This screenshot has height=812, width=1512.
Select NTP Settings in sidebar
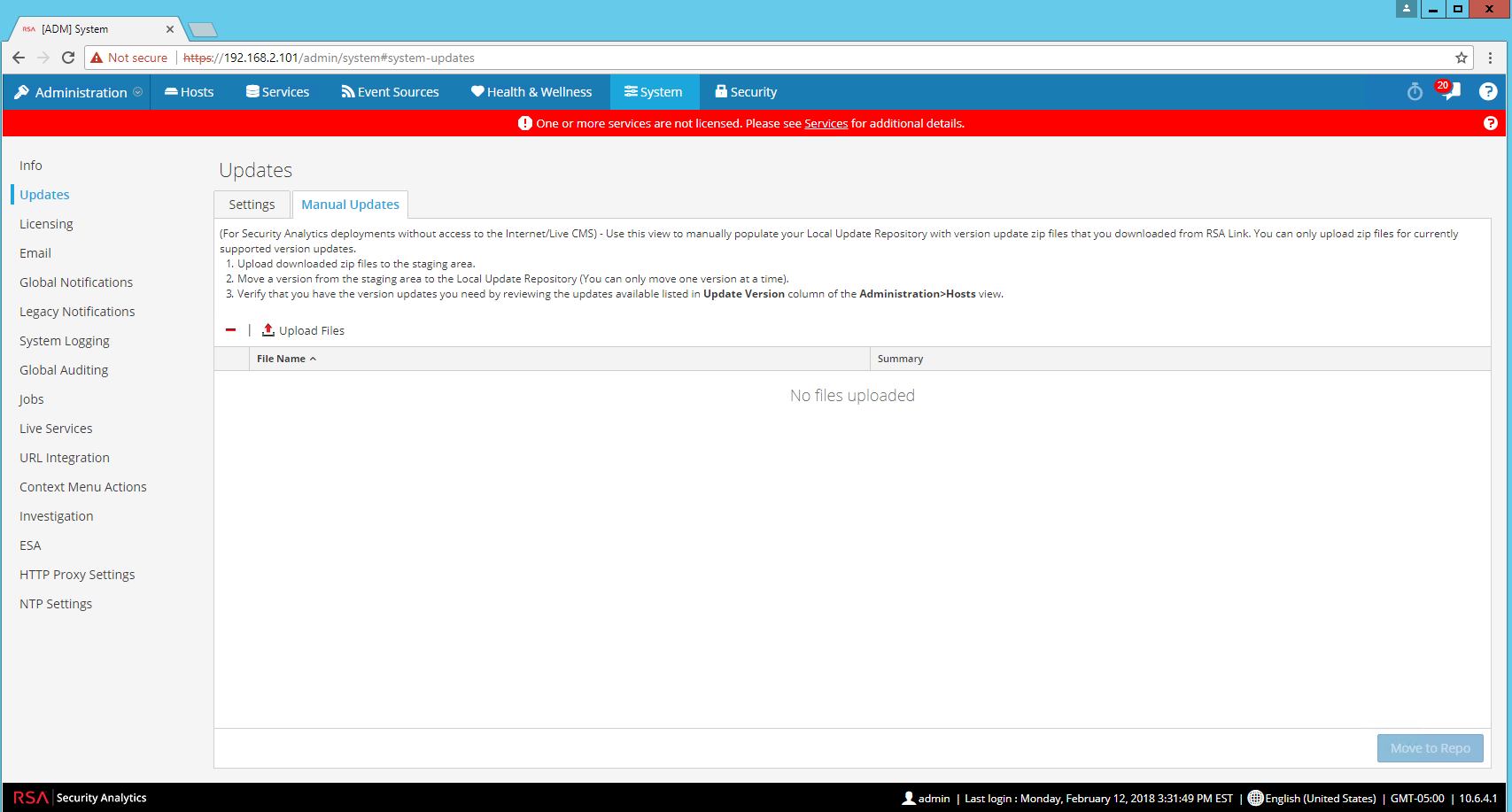point(56,604)
